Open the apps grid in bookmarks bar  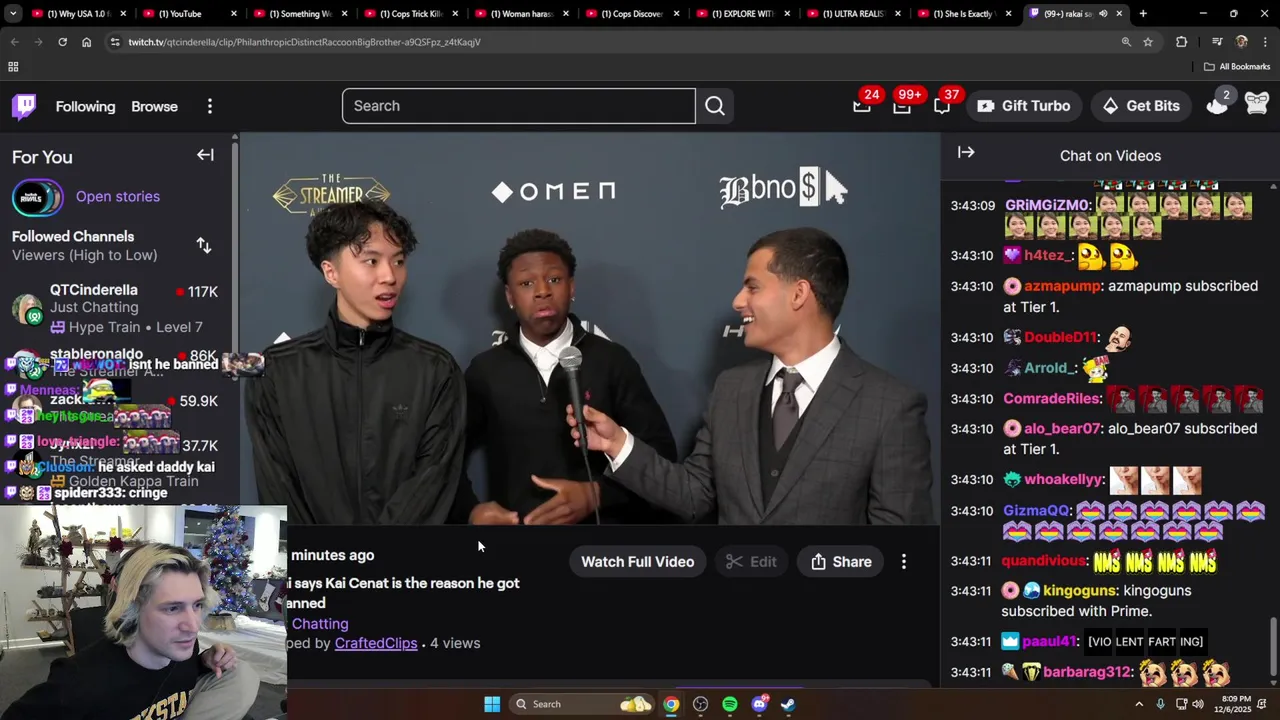(x=13, y=67)
